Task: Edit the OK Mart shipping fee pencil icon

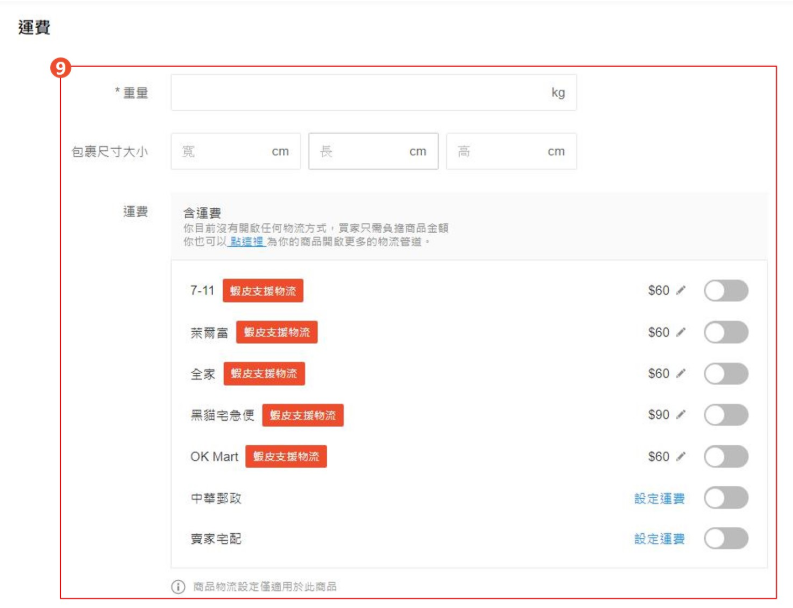Action: [x=681, y=456]
